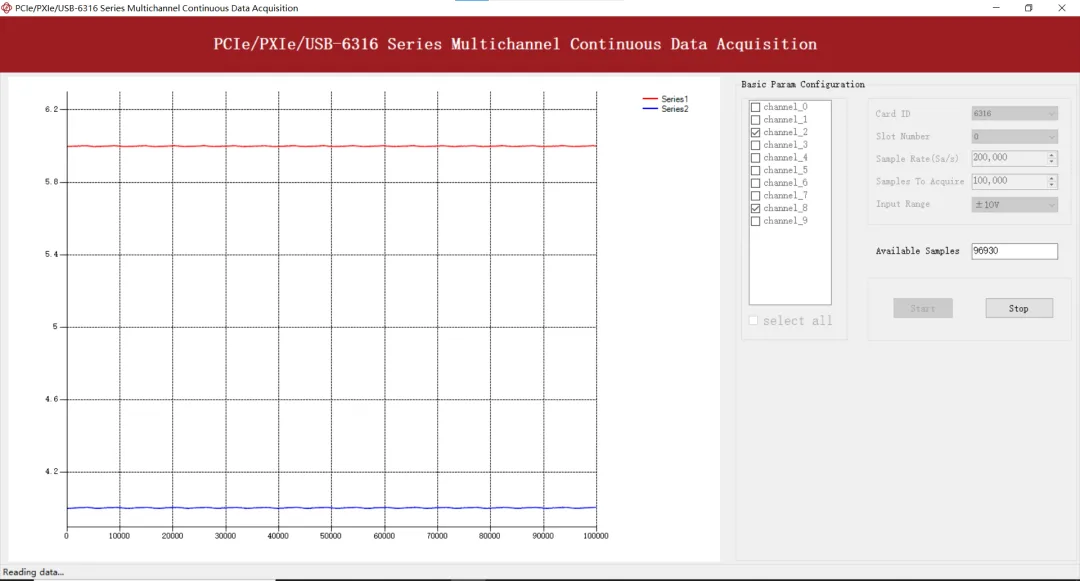
Task: Toggle the select all checkbox
Action: (x=754, y=321)
